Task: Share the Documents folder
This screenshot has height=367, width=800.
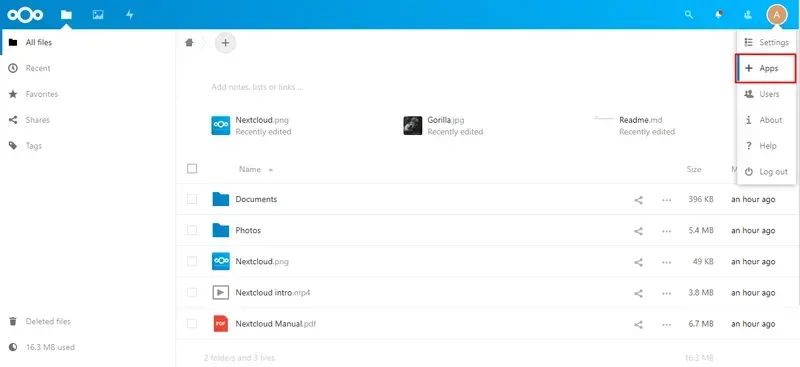Action: point(638,200)
